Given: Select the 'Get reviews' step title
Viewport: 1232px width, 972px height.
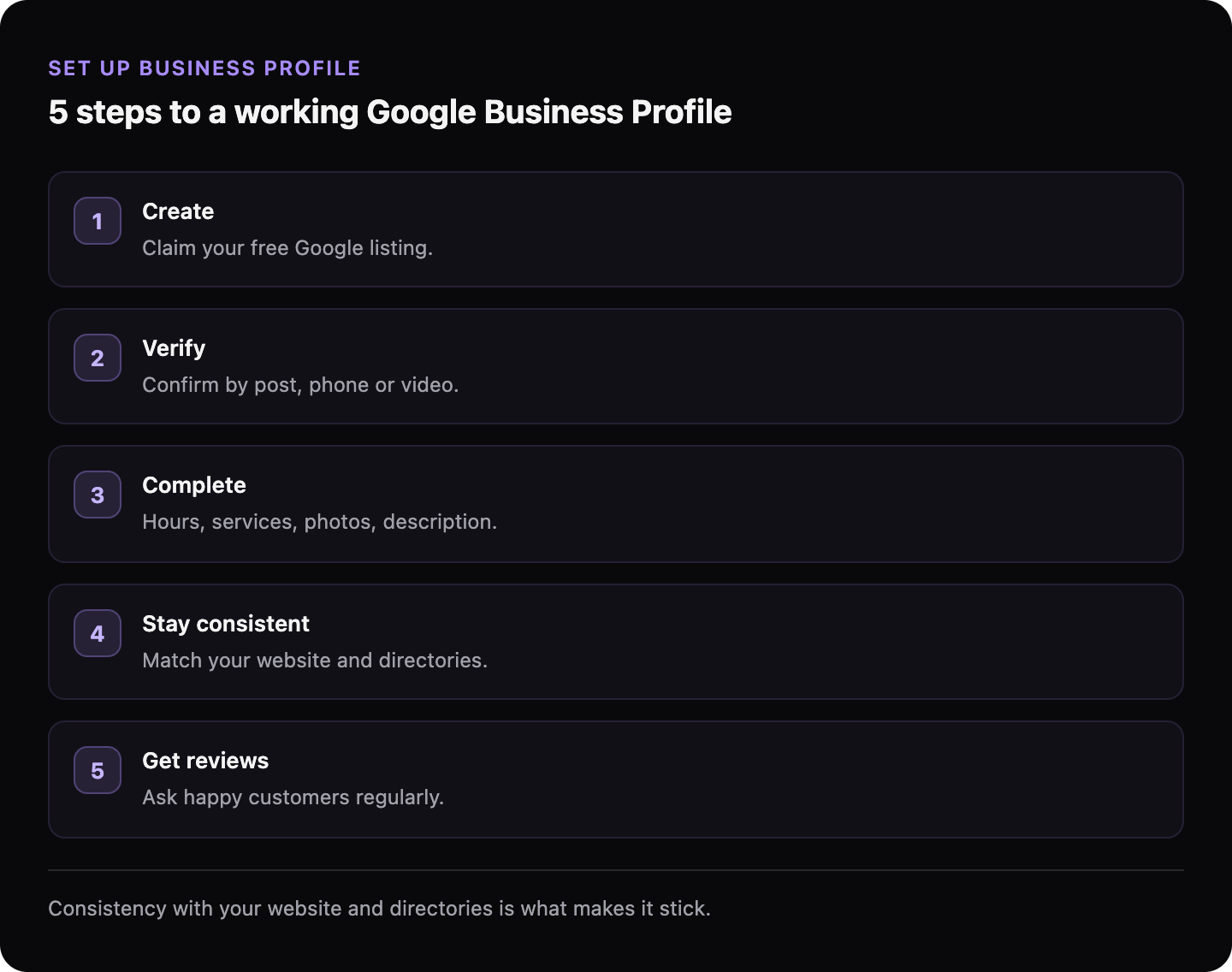Looking at the screenshot, I should point(205,761).
